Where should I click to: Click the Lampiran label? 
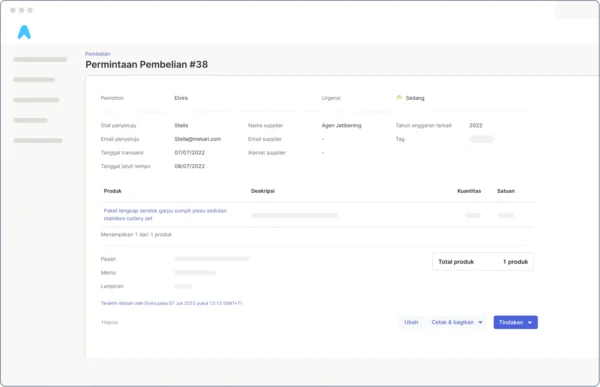point(112,286)
